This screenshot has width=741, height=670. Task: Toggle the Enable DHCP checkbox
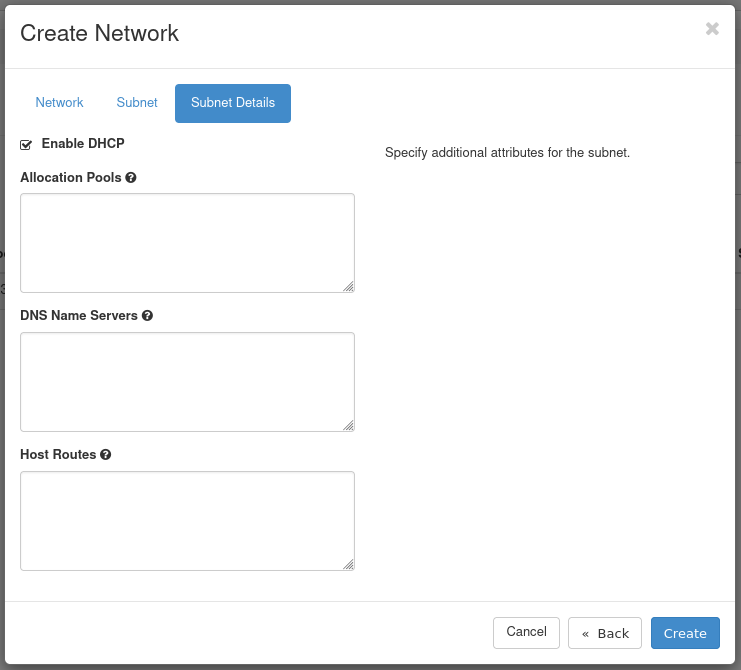point(26,145)
